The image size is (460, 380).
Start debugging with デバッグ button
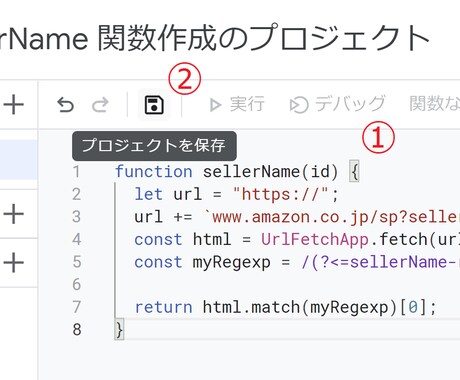click(x=337, y=104)
